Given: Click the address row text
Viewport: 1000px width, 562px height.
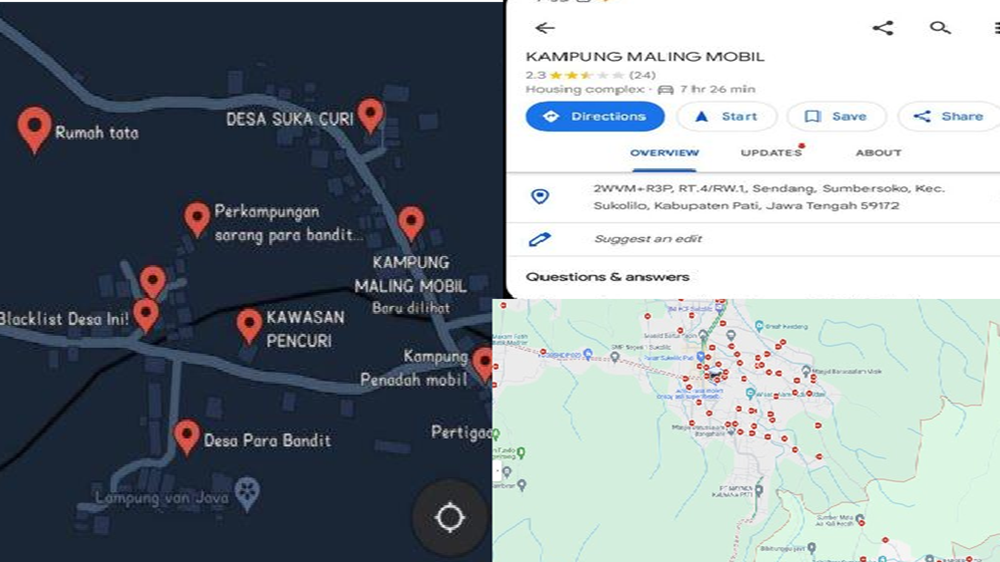Looking at the screenshot, I should tap(768, 197).
